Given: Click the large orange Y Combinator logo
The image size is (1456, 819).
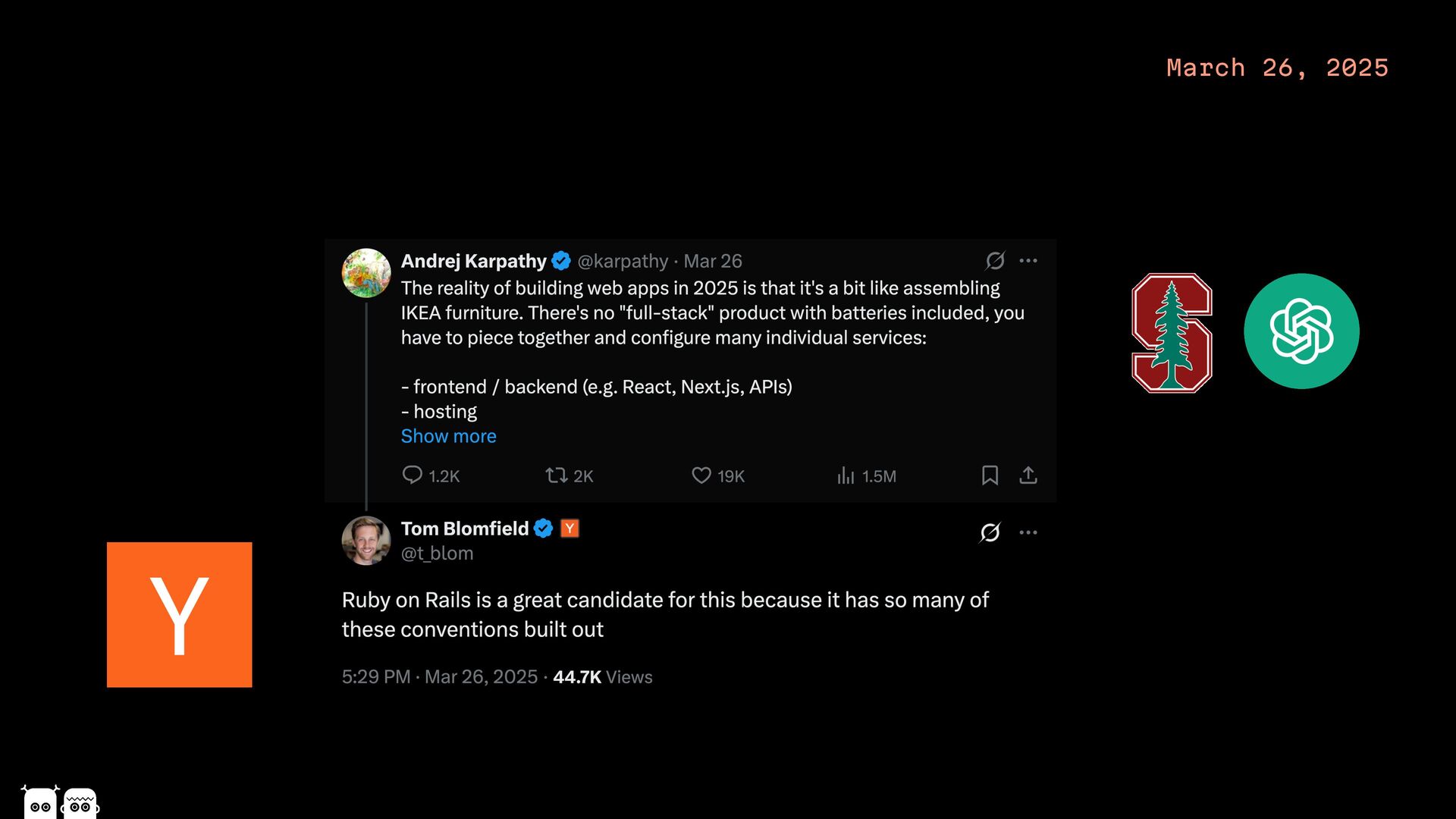Looking at the screenshot, I should click(x=180, y=615).
